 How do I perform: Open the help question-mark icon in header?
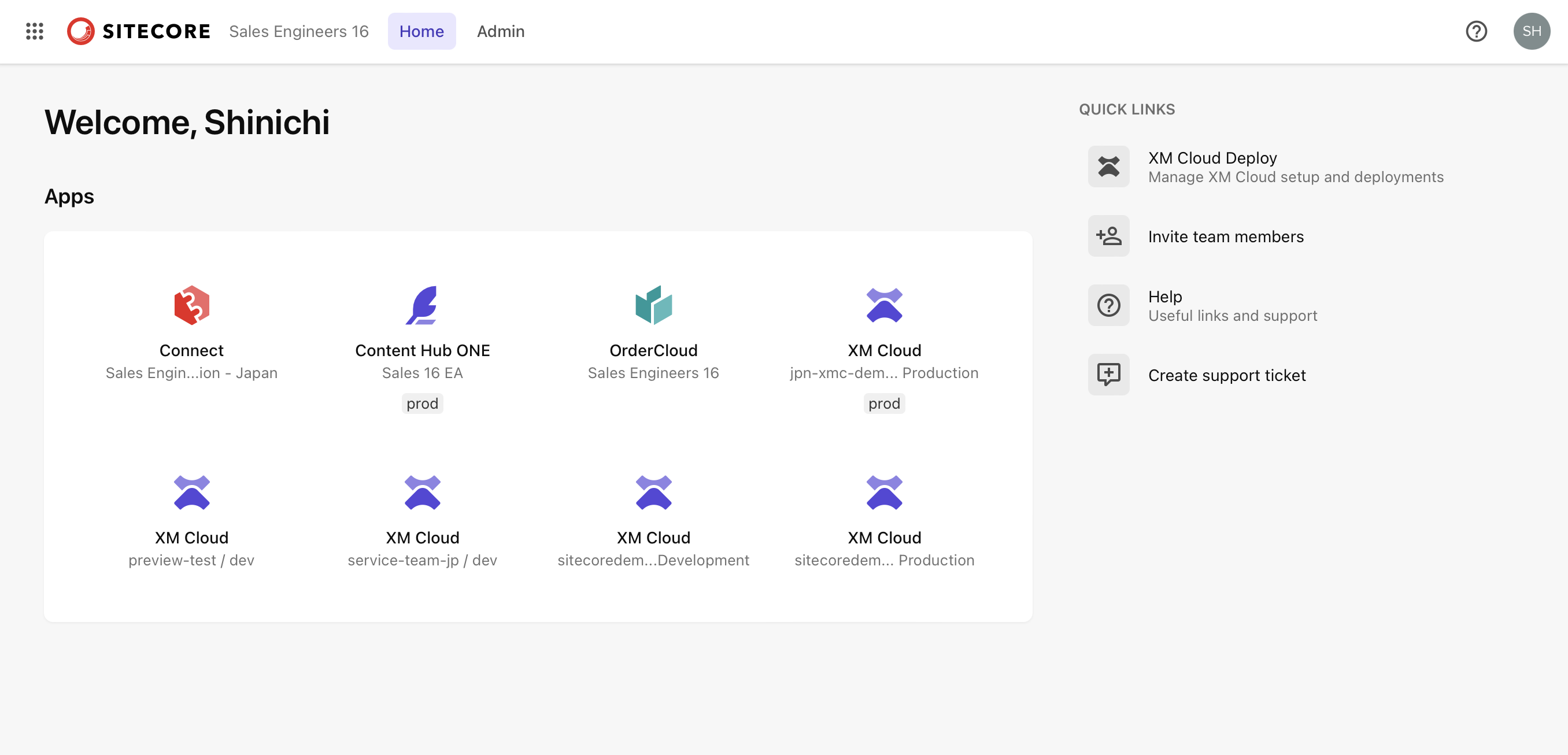click(x=1476, y=31)
